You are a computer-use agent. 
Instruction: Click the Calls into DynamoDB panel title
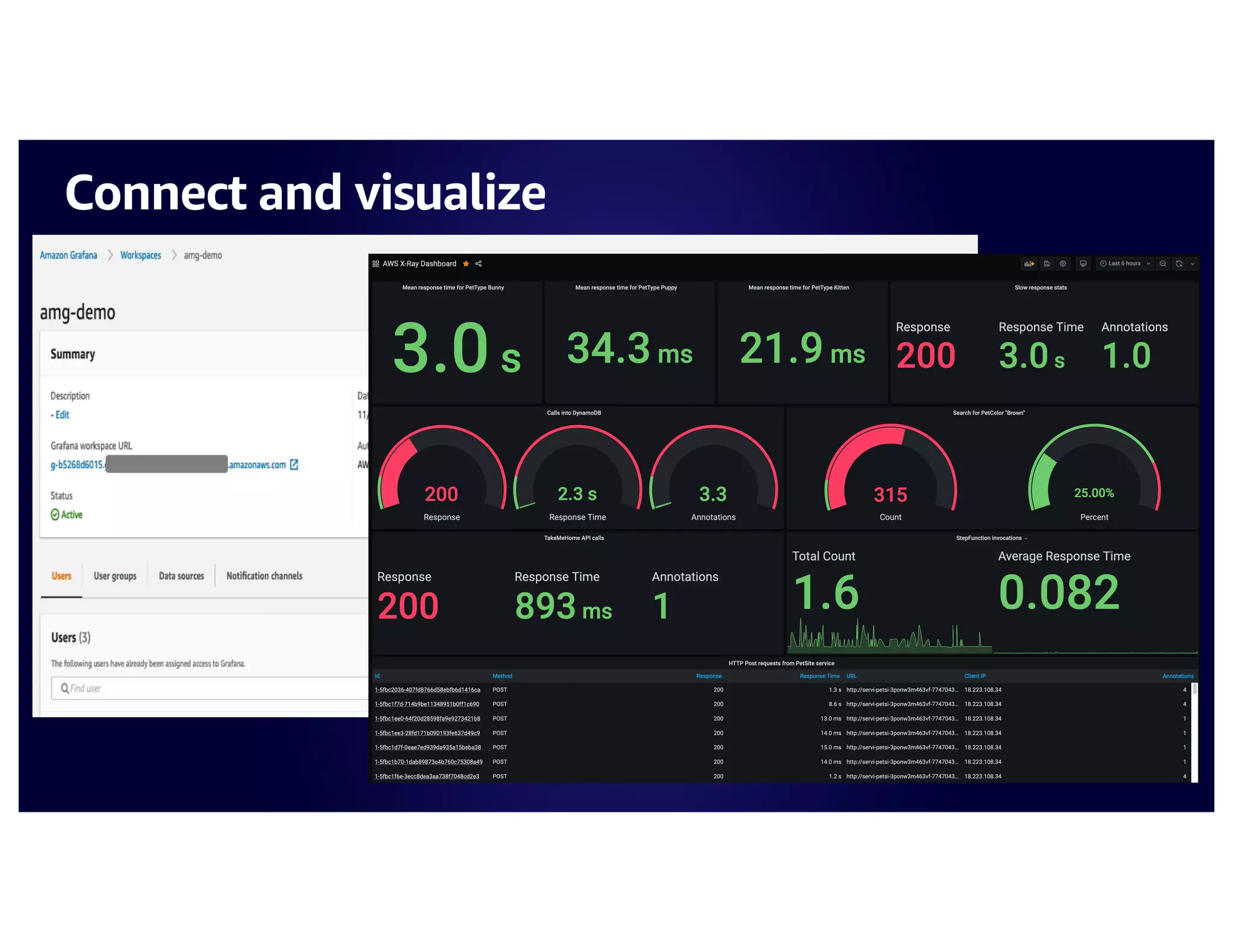point(574,413)
